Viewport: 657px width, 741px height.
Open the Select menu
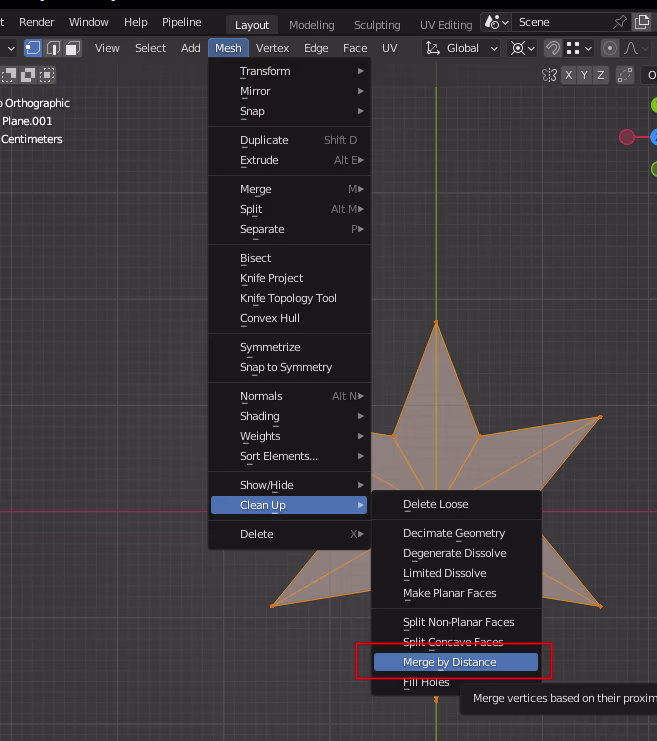pos(150,48)
